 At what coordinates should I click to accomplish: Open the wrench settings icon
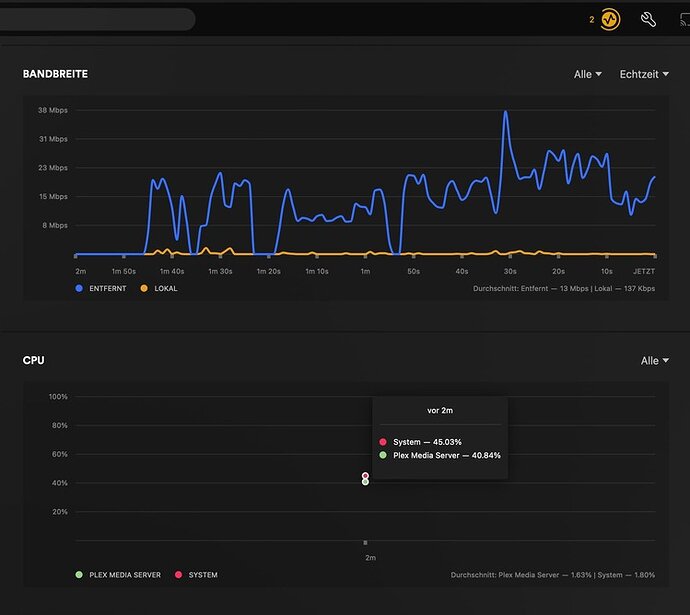click(x=648, y=19)
